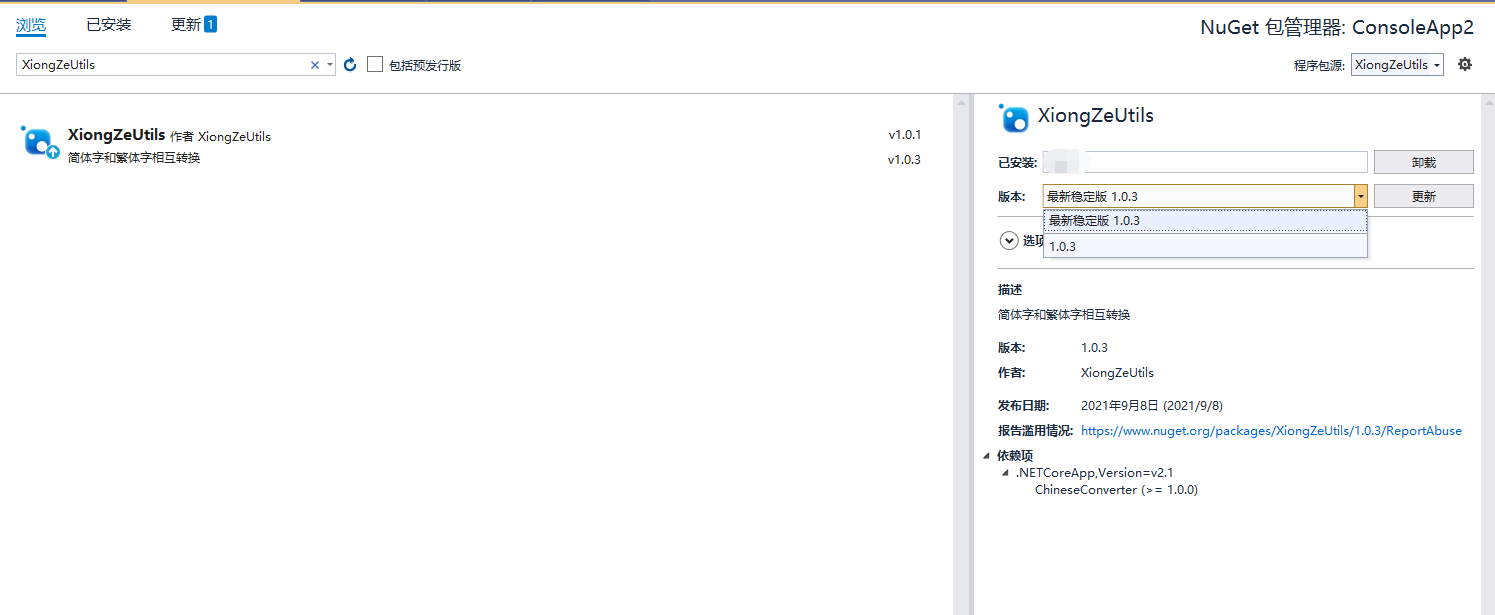This screenshot has width=1495, height=615.
Task: Click XiongZeUtils package icon in results list
Action: coord(39,143)
